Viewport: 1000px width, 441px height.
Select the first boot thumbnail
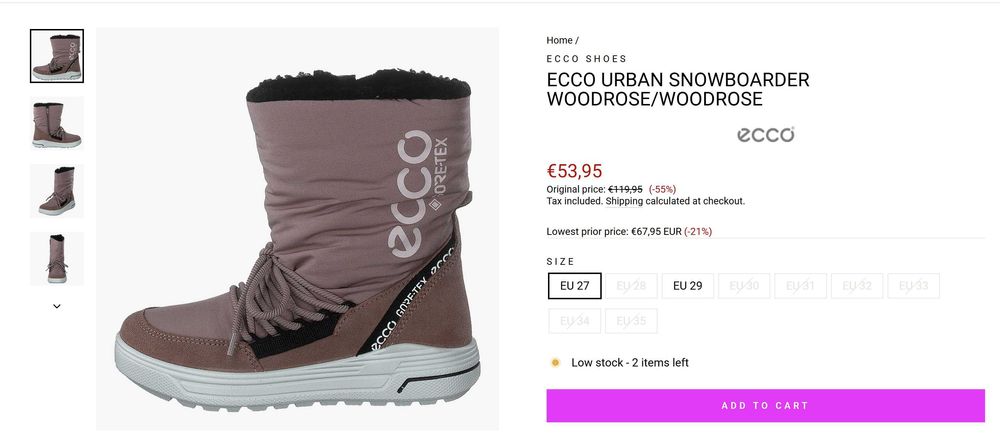(x=57, y=56)
